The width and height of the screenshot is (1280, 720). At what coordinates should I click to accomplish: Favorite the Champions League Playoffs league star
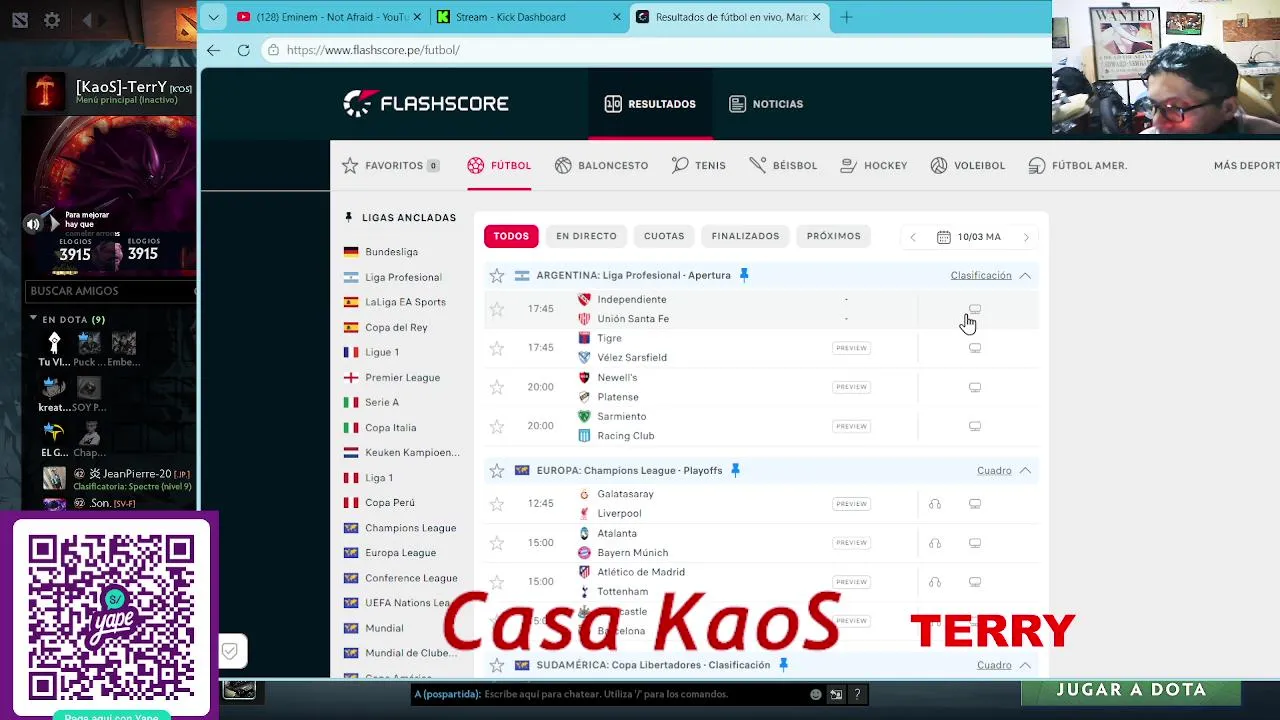(497, 470)
